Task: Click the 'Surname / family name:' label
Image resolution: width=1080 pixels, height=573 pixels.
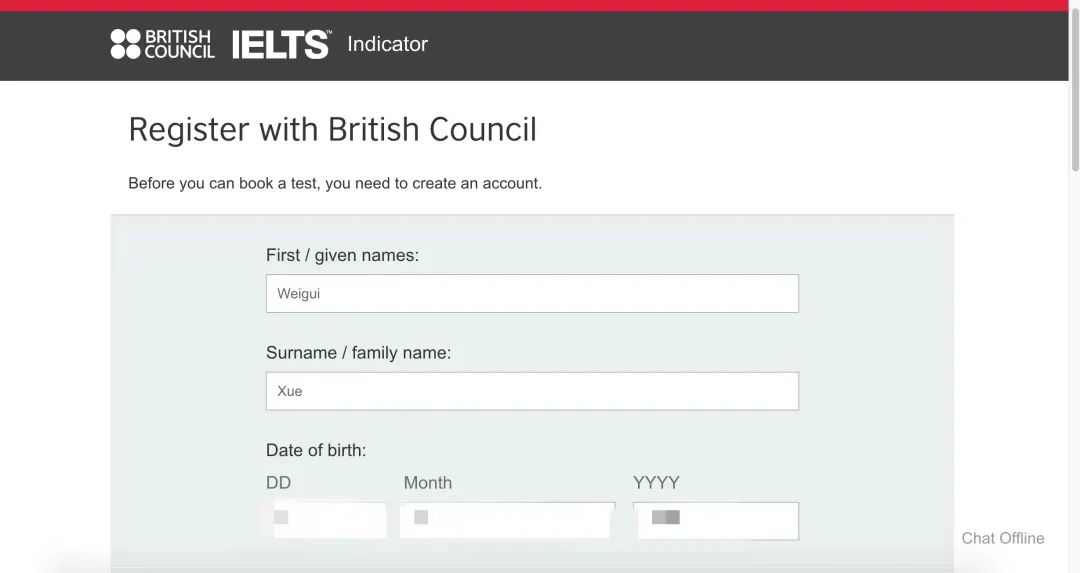Action: click(x=358, y=353)
